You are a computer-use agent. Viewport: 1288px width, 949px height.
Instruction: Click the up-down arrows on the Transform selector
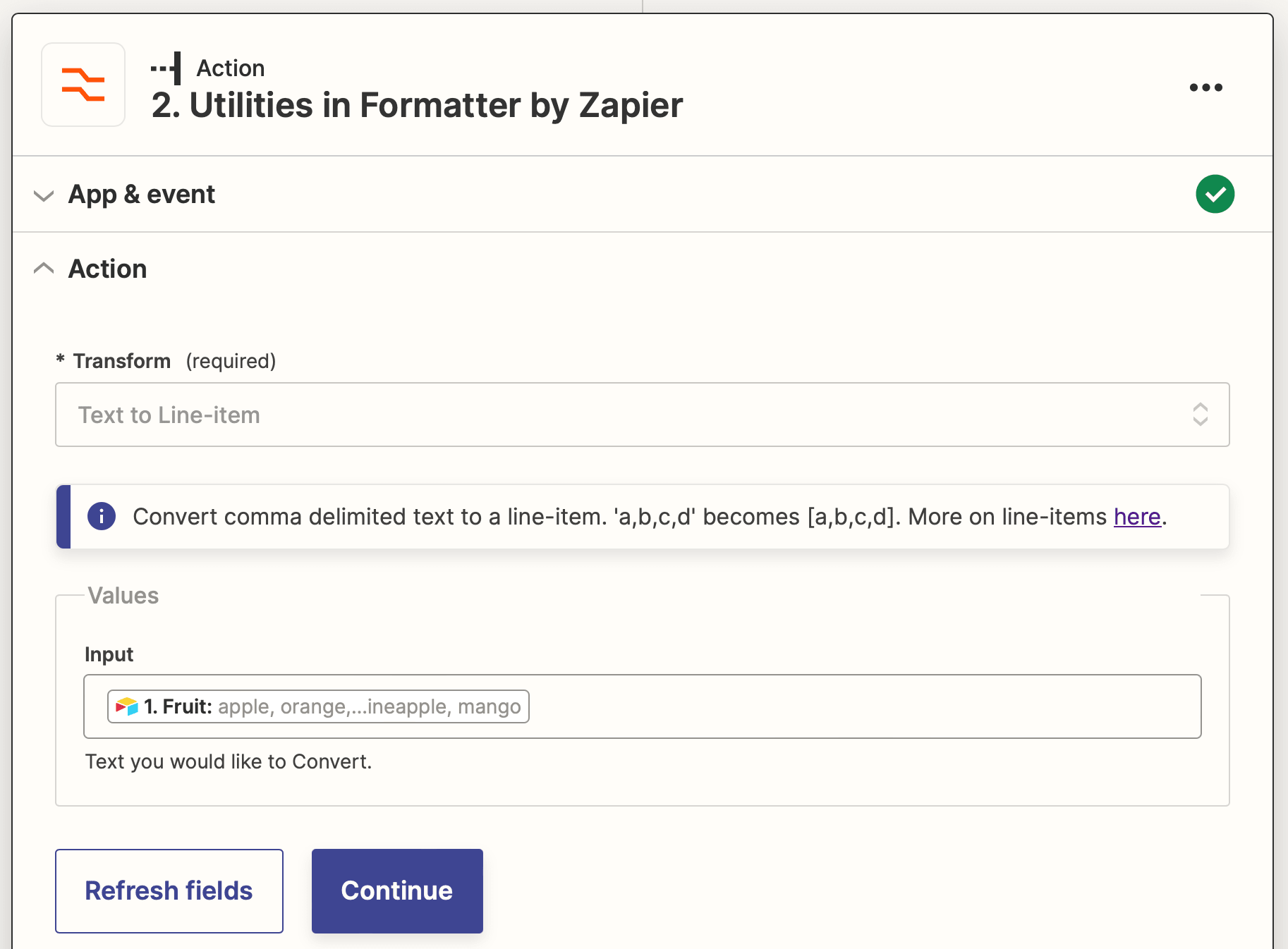point(1201,415)
